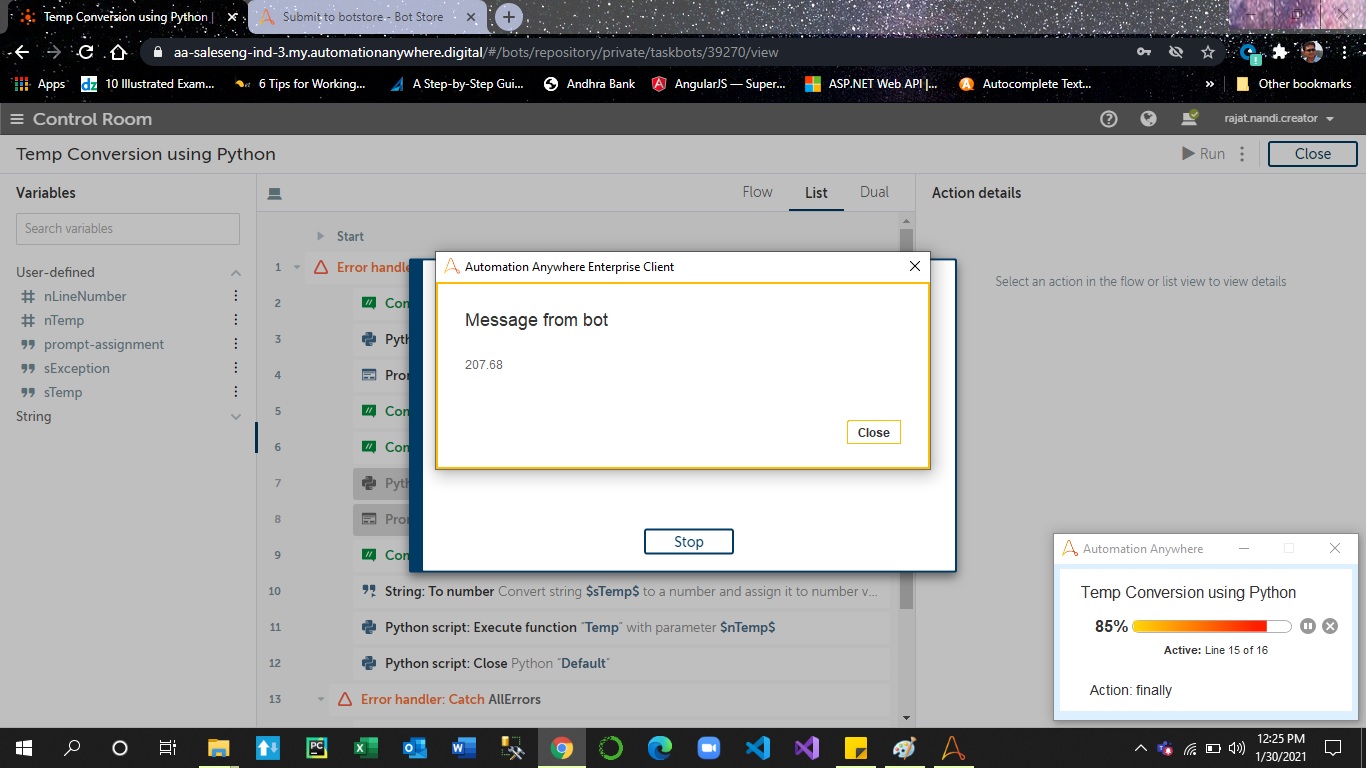Screen dimensions: 1366x768
Task: Switch to the Flow view tab
Action: click(x=757, y=192)
